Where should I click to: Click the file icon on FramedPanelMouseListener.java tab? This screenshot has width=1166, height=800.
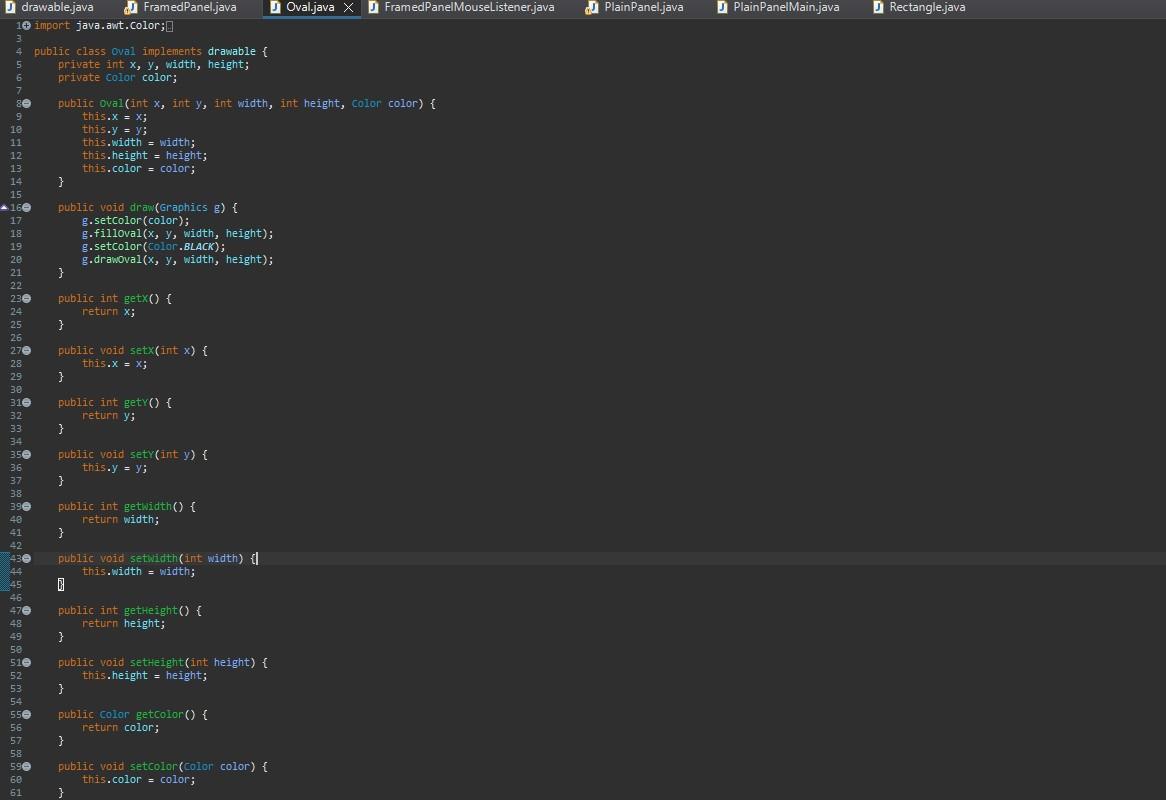tap(373, 7)
